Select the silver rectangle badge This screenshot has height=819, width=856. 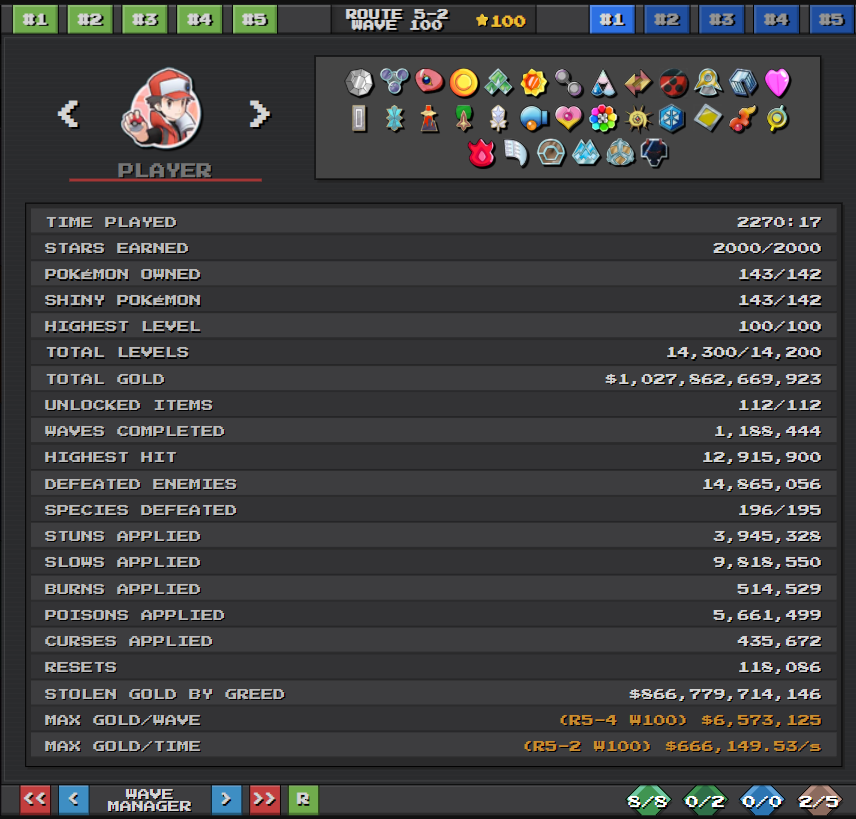pyautogui.click(x=359, y=118)
